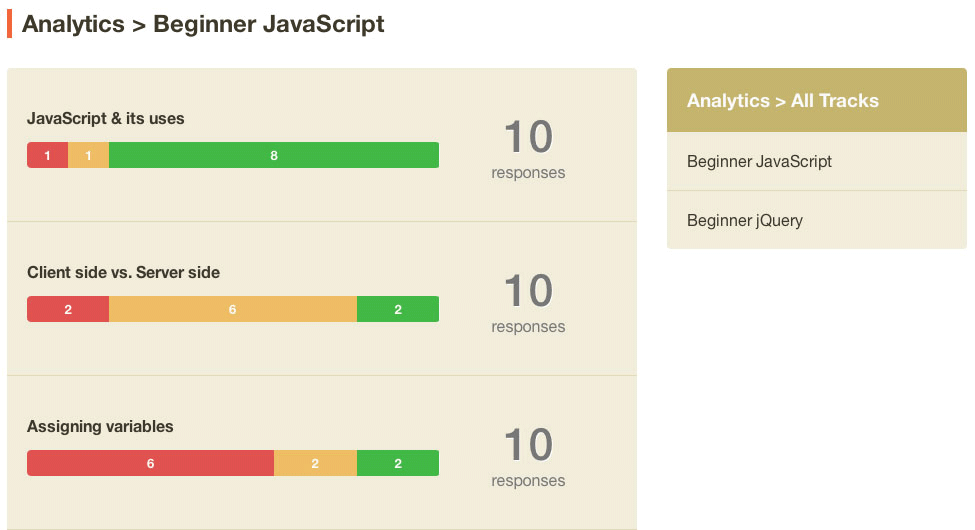This screenshot has width=975, height=530.
Task: Click orange accent bar beside page heading
Action: [x=9, y=24]
